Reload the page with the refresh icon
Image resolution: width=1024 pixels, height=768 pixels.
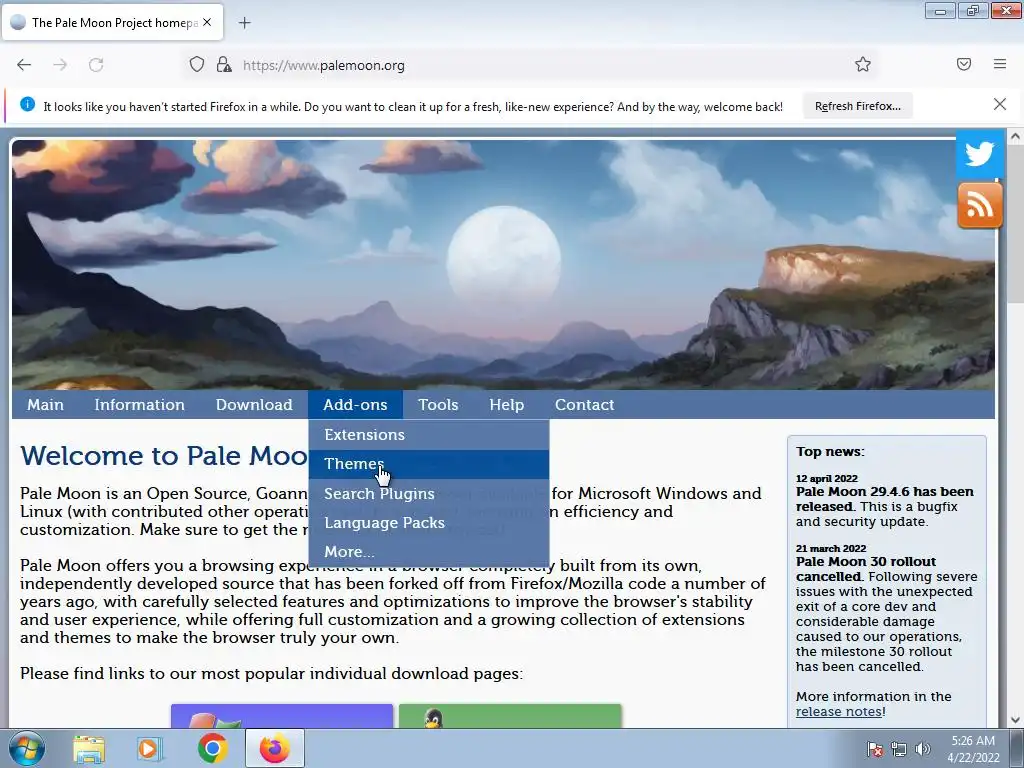click(x=96, y=65)
